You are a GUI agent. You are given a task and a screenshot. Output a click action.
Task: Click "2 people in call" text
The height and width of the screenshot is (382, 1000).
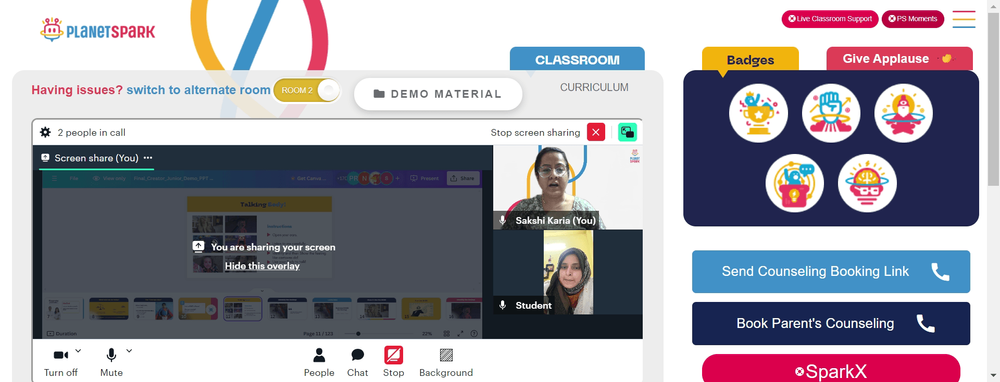point(91,133)
